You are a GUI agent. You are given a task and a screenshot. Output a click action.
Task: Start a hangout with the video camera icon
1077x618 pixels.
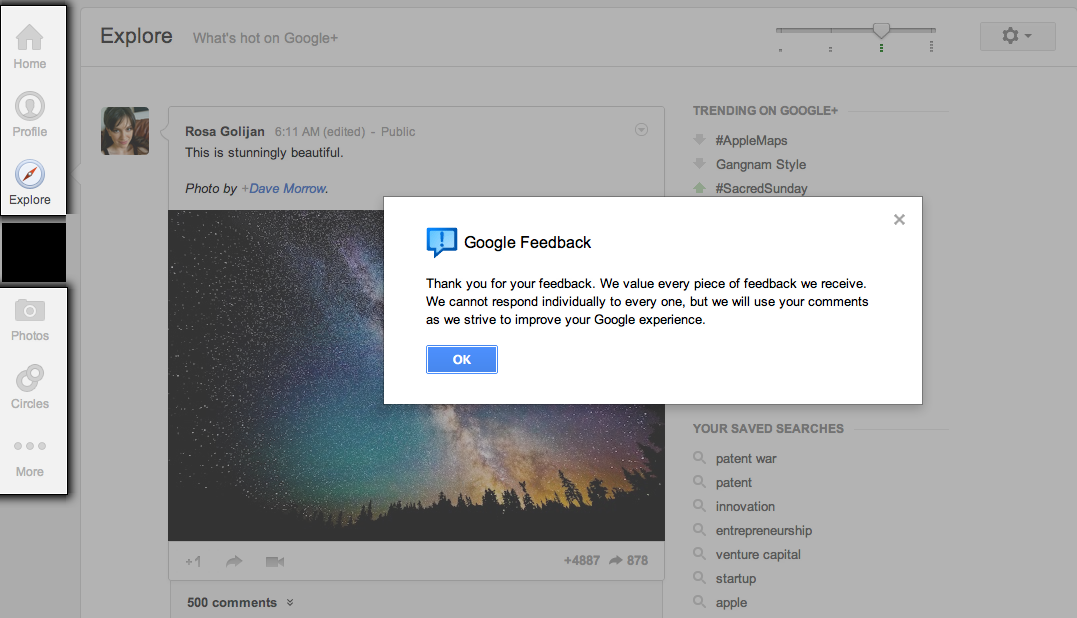coord(275,562)
